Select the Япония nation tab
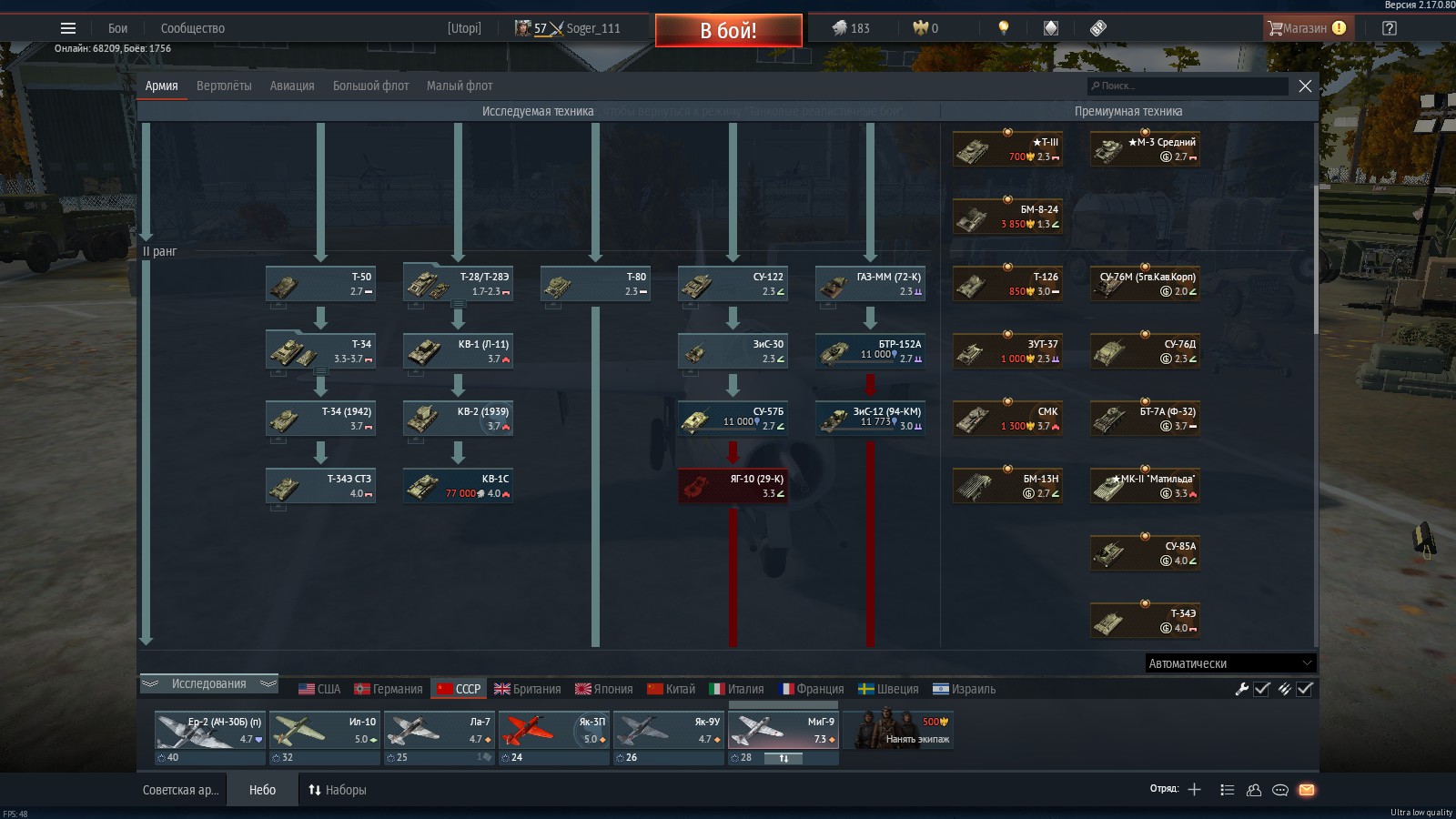 (x=603, y=689)
